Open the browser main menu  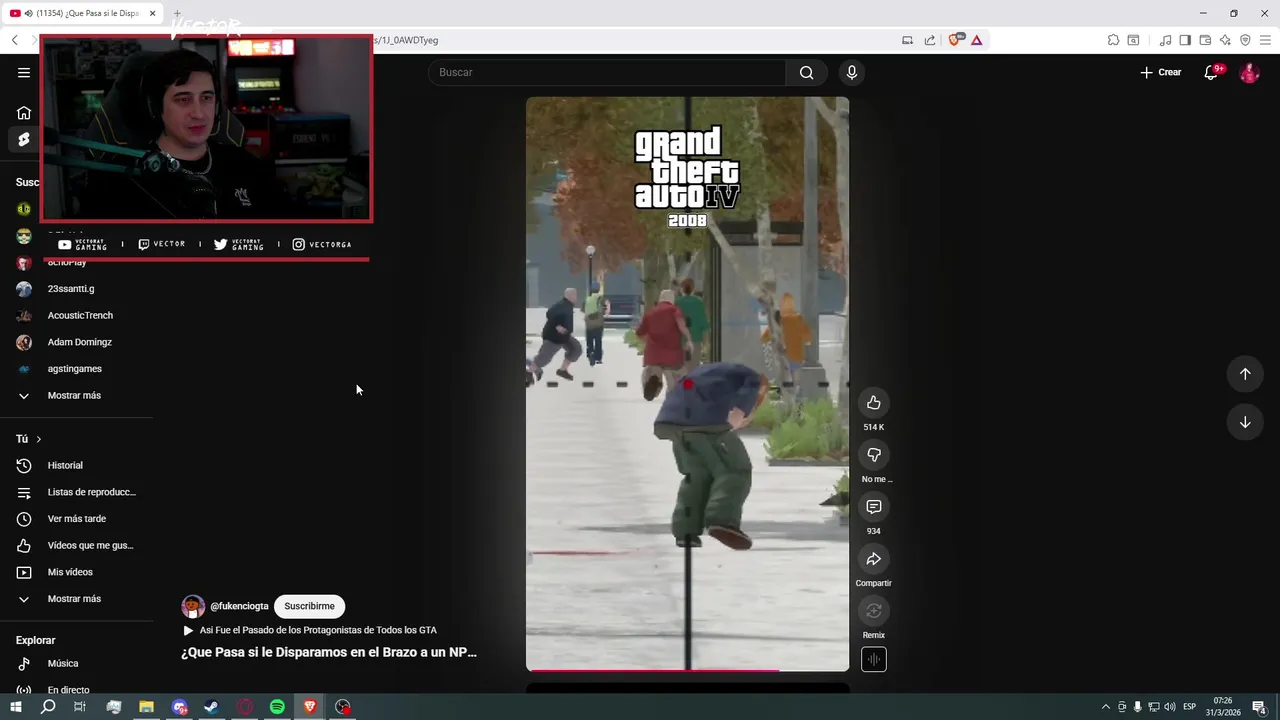tap(1265, 40)
